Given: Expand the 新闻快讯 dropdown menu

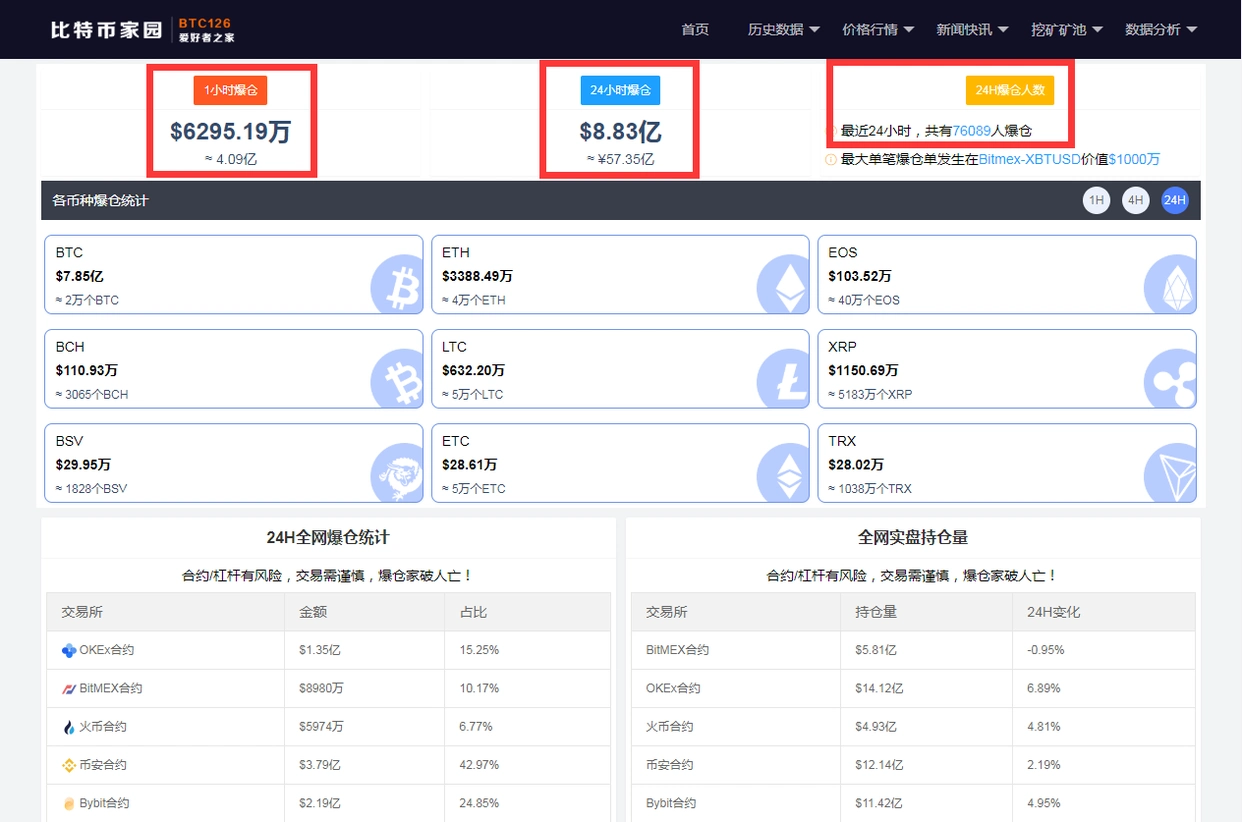Looking at the screenshot, I should click(972, 29).
